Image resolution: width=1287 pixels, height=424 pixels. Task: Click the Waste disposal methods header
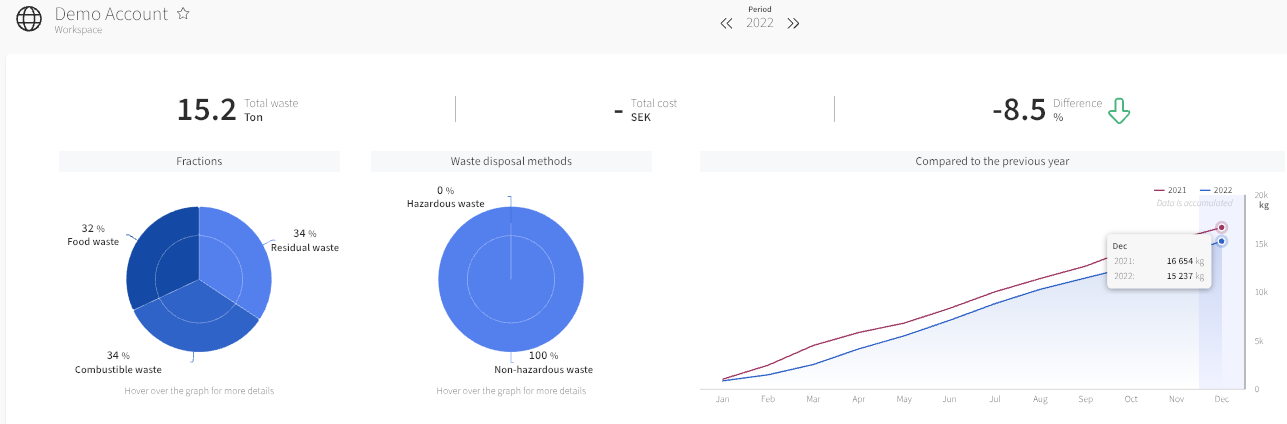(x=511, y=161)
